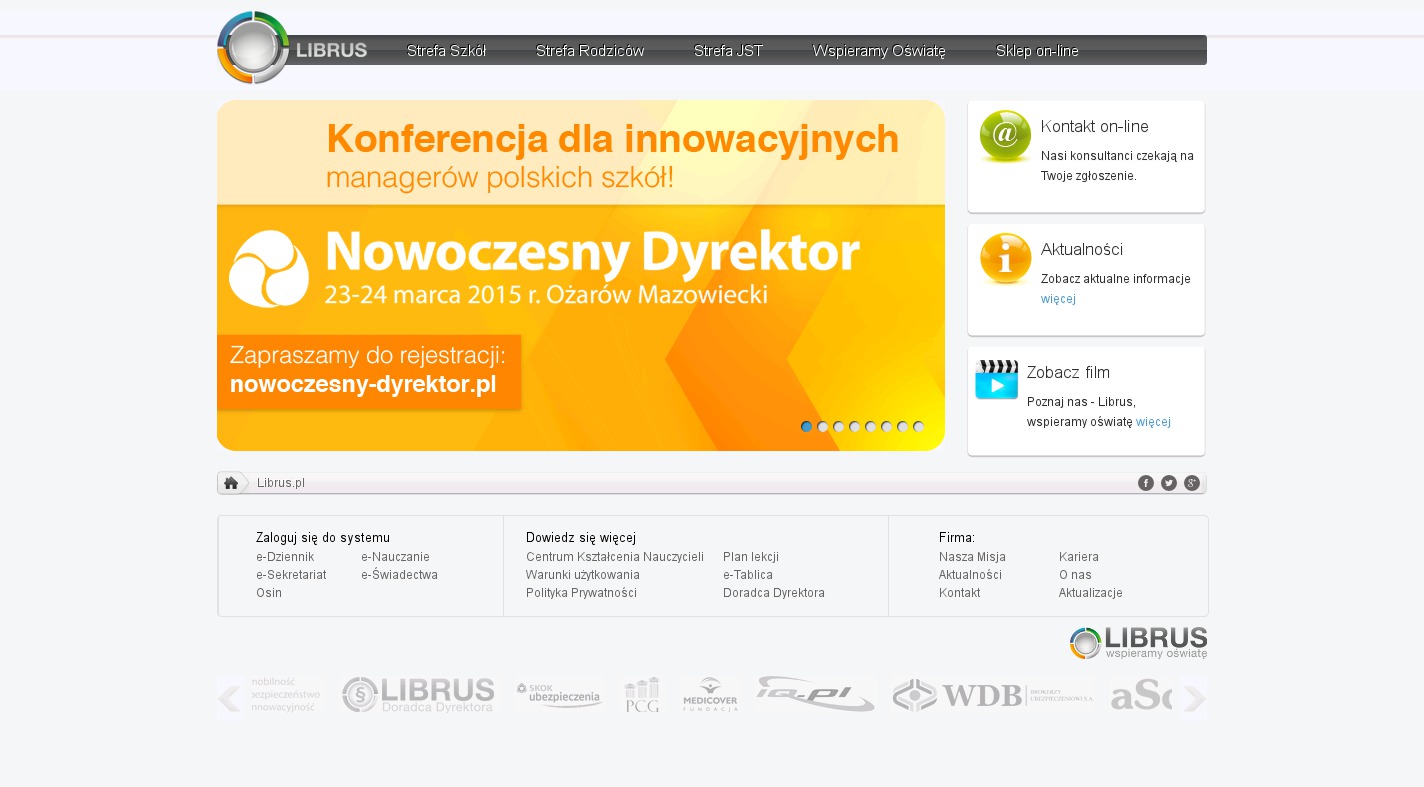Open the Sklep on-line menu item

coord(1037,51)
